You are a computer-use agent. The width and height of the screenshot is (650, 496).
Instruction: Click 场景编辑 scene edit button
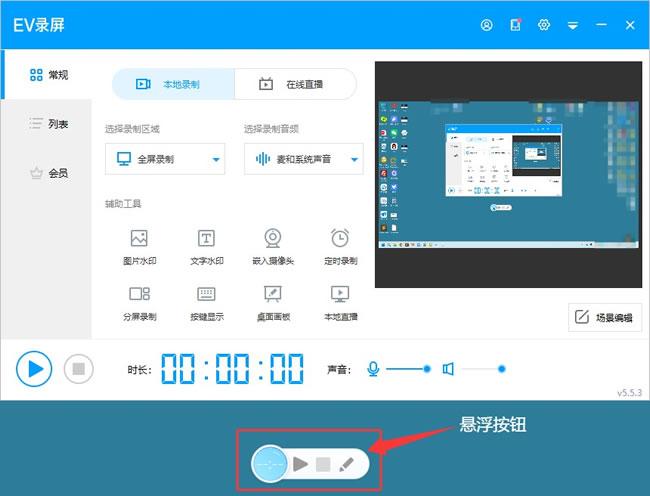[605, 317]
